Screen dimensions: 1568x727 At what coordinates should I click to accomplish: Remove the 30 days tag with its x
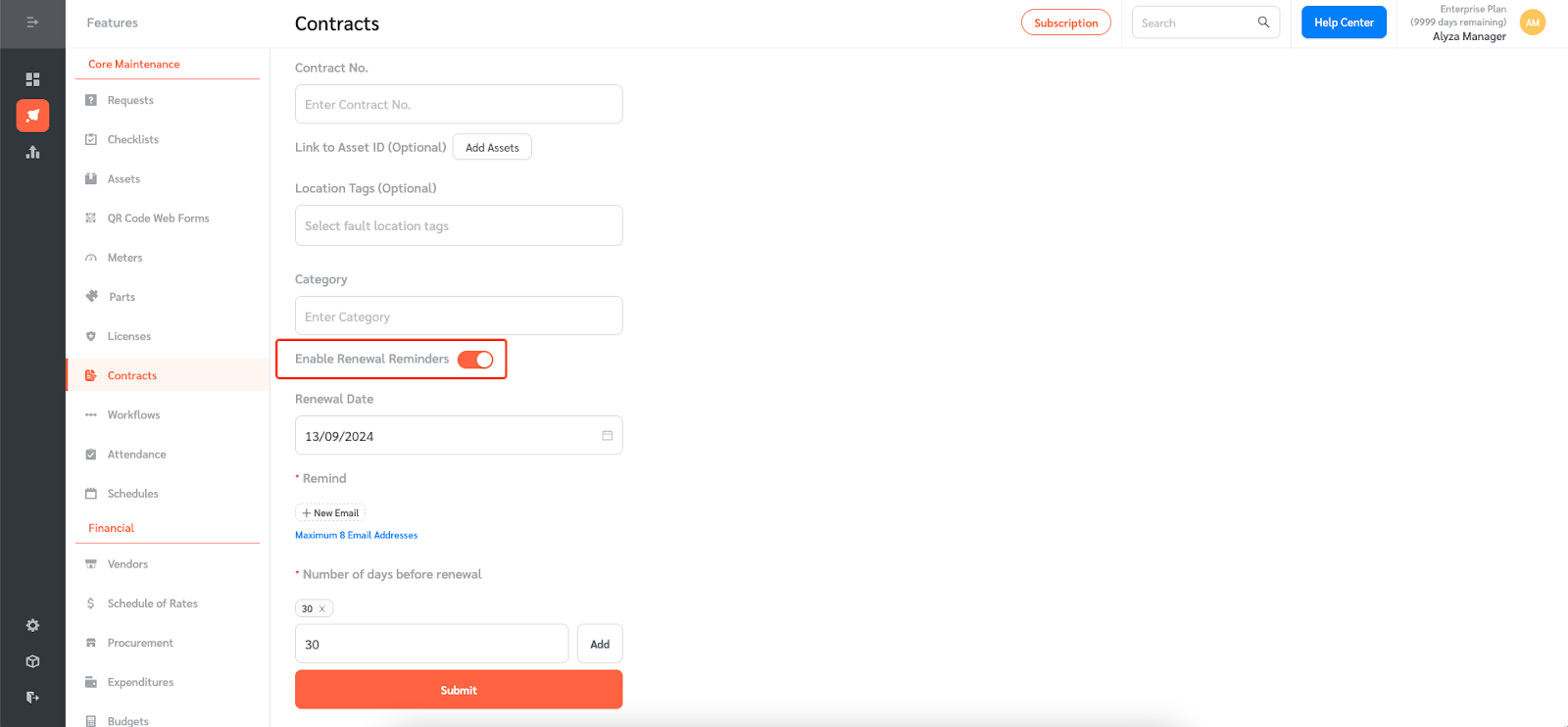(x=321, y=608)
